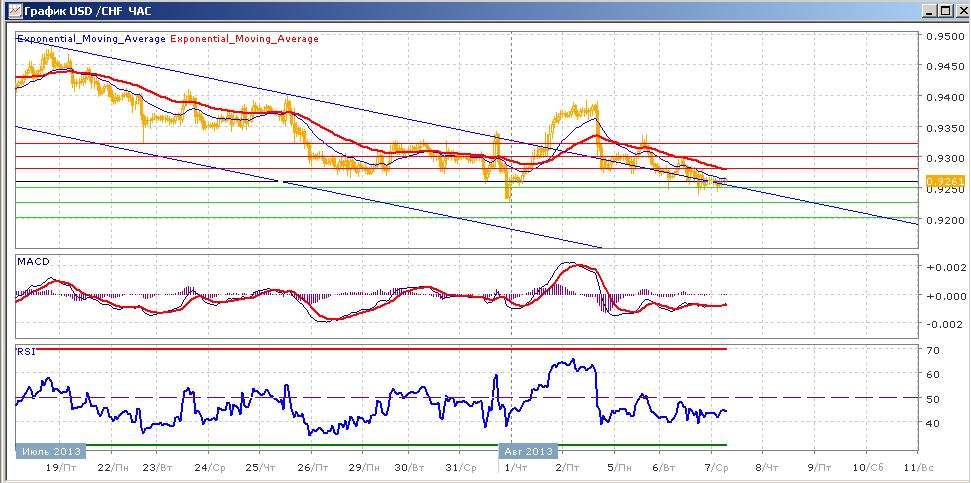Click the 9/Пт date label
971x483 pixels.
pos(819,466)
